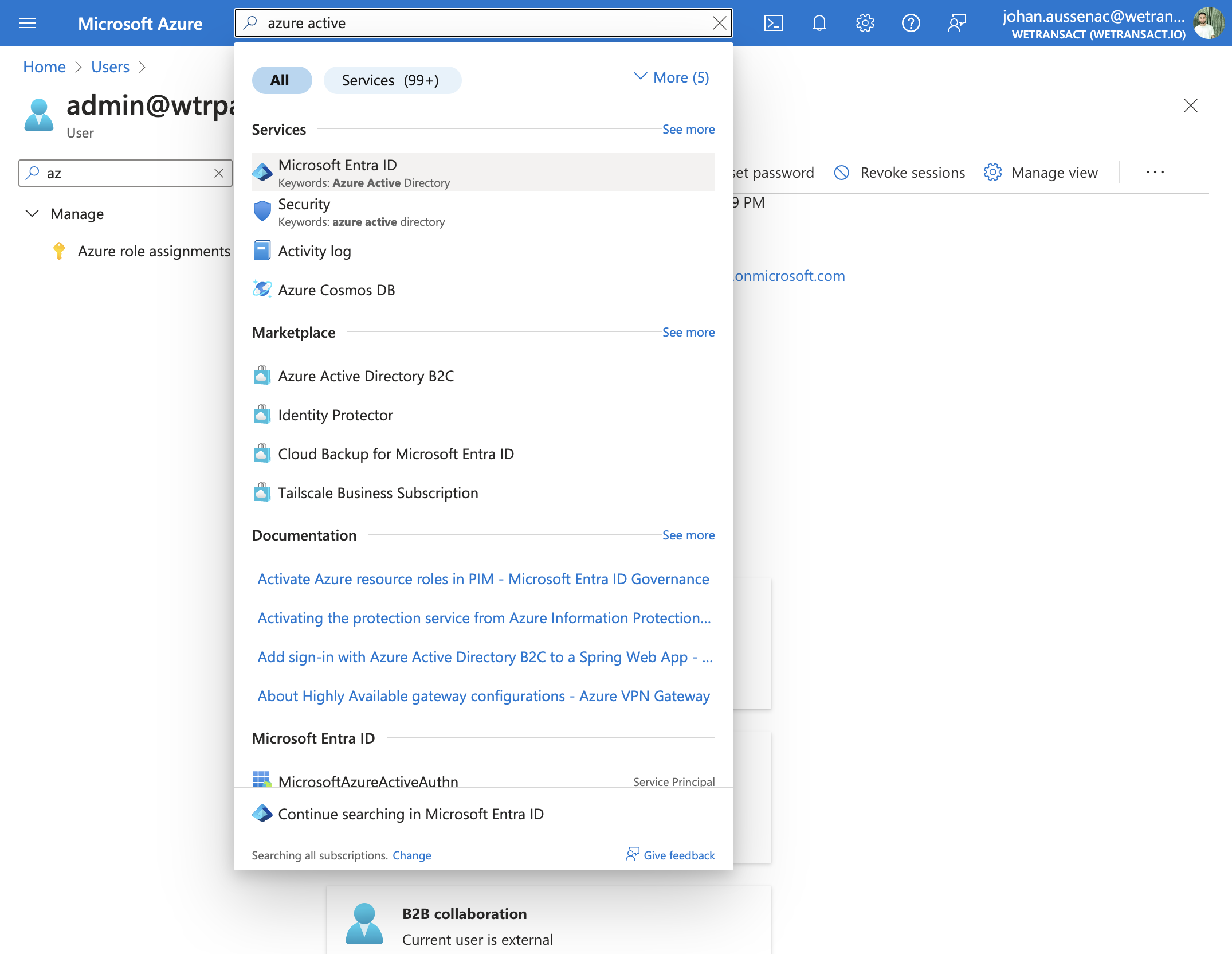Click See more next to Marketplace
Screen dimensions: 1232x954
(x=688, y=333)
